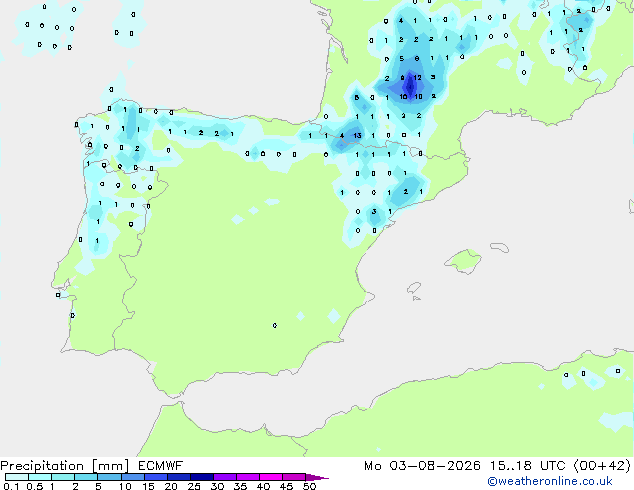Select the "30" legend label
This screenshot has width=634, height=490.
217,486
